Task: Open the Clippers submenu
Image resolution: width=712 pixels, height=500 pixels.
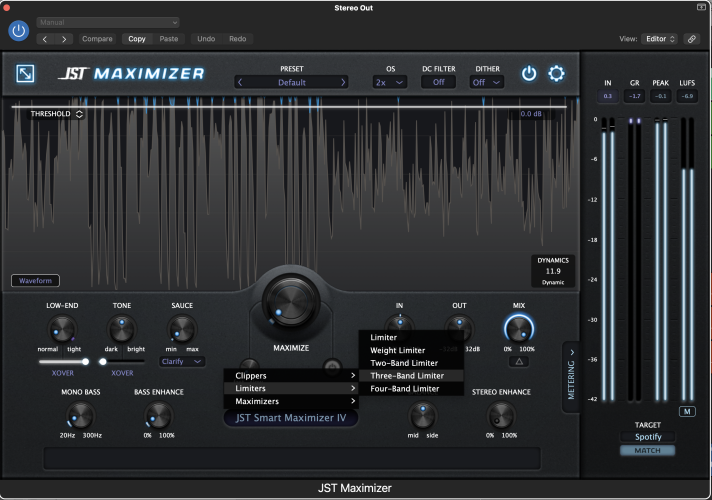Action: 291,376
